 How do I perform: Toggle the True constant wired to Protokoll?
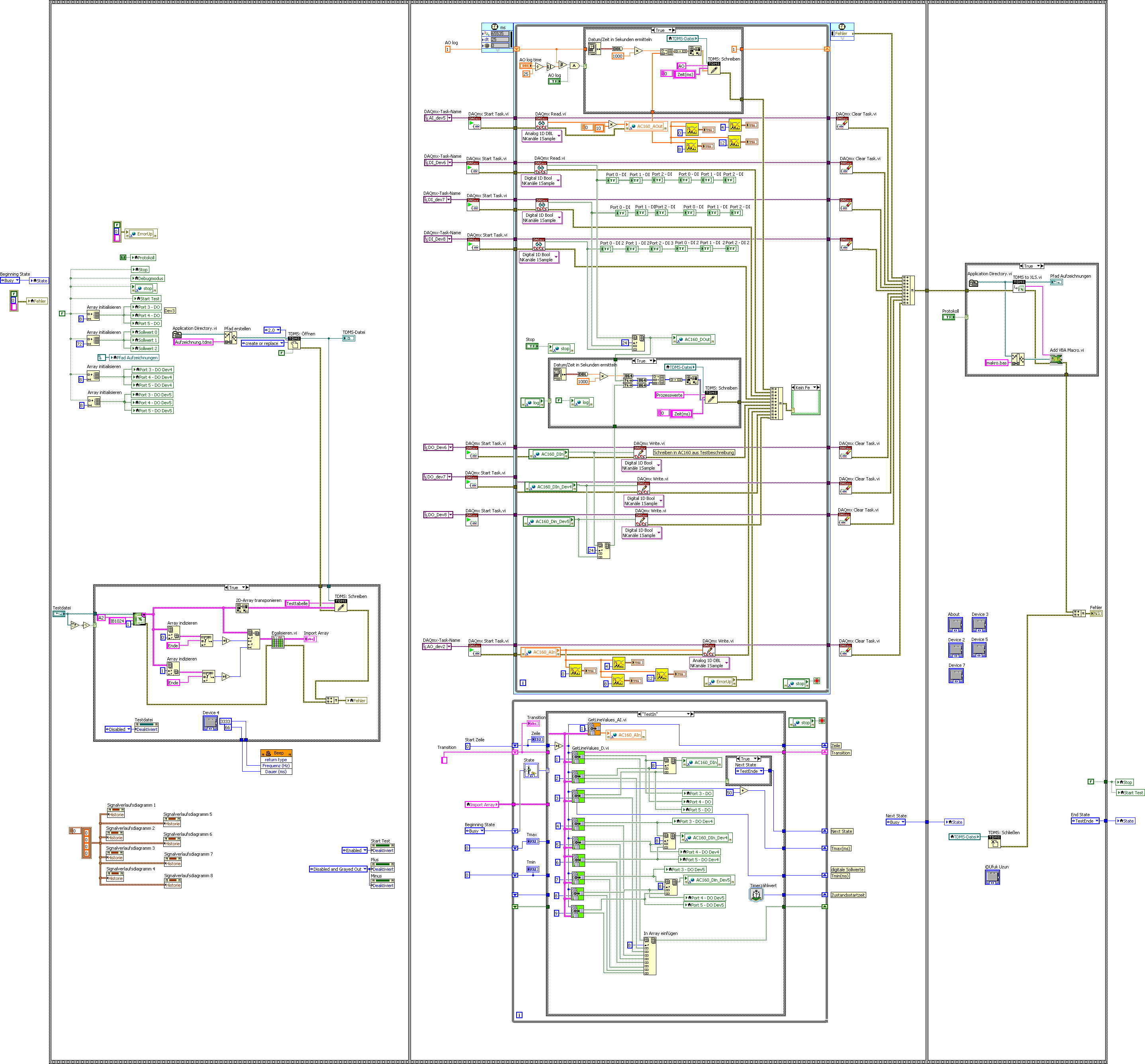pyautogui.click(x=123, y=257)
